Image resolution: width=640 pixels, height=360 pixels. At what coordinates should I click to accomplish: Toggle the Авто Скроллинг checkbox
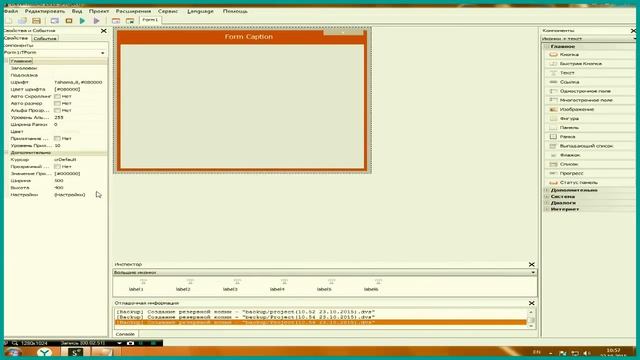coord(57,96)
